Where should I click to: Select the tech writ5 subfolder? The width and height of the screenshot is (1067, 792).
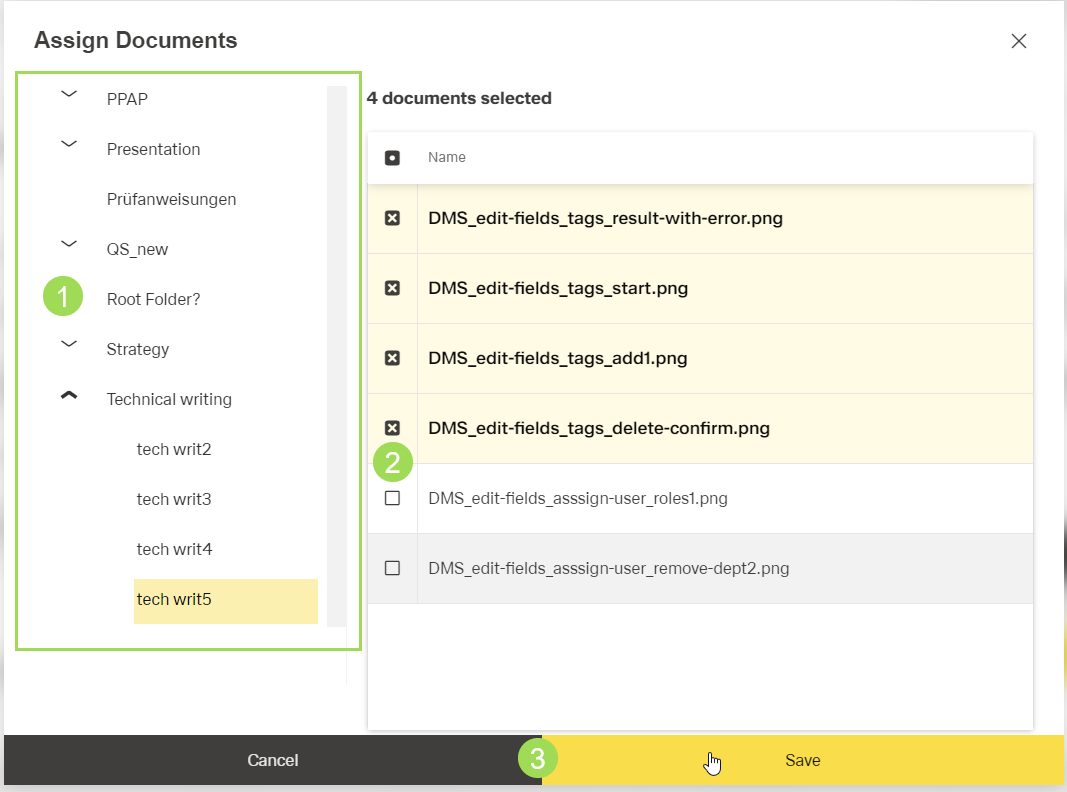coord(174,600)
